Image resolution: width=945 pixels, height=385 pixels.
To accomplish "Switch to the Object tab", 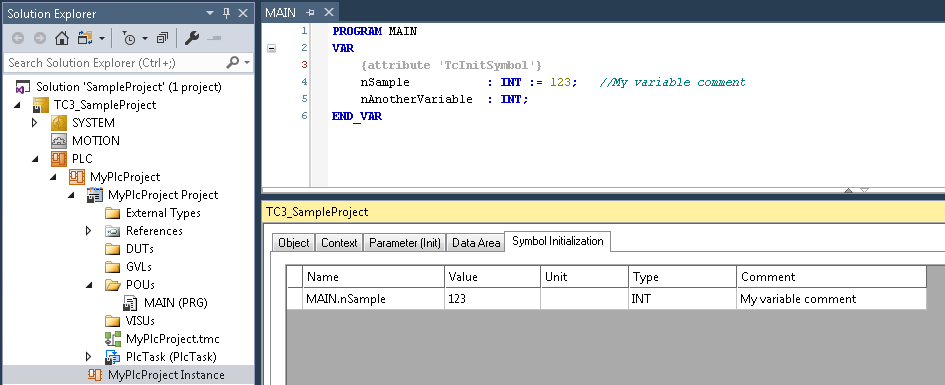I will (294, 243).
